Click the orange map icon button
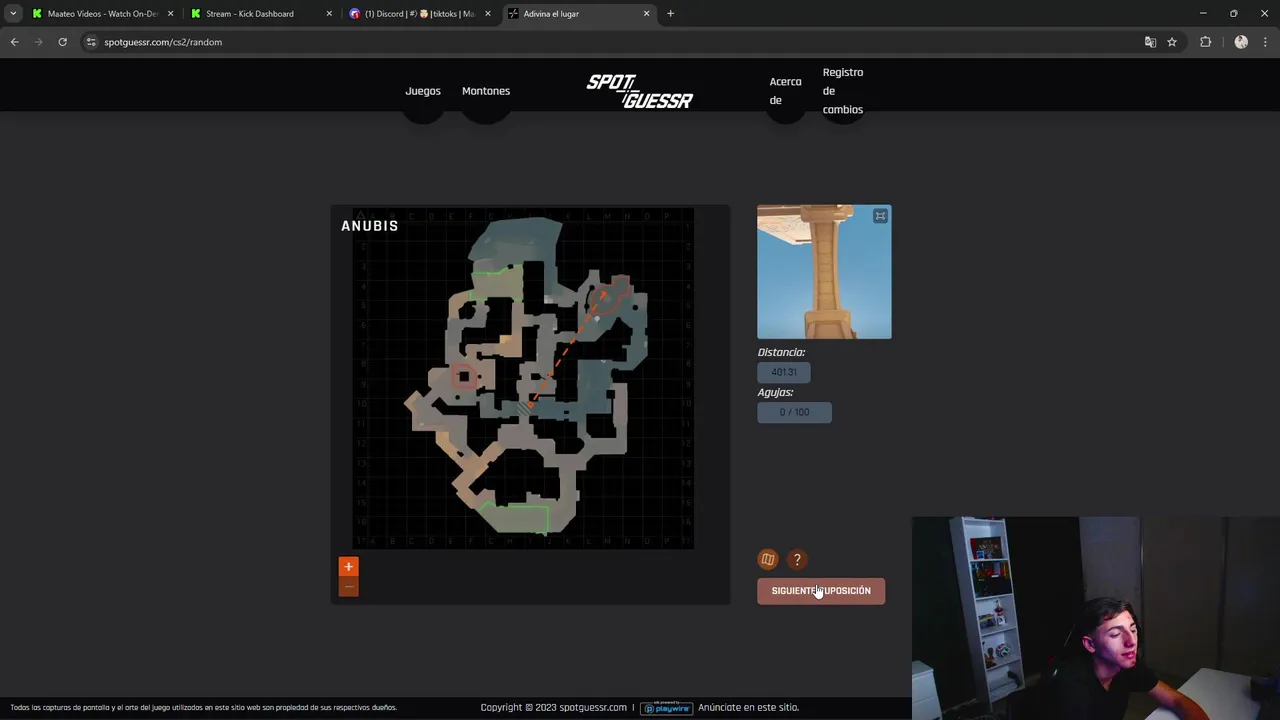The height and width of the screenshot is (720, 1280). (768, 560)
